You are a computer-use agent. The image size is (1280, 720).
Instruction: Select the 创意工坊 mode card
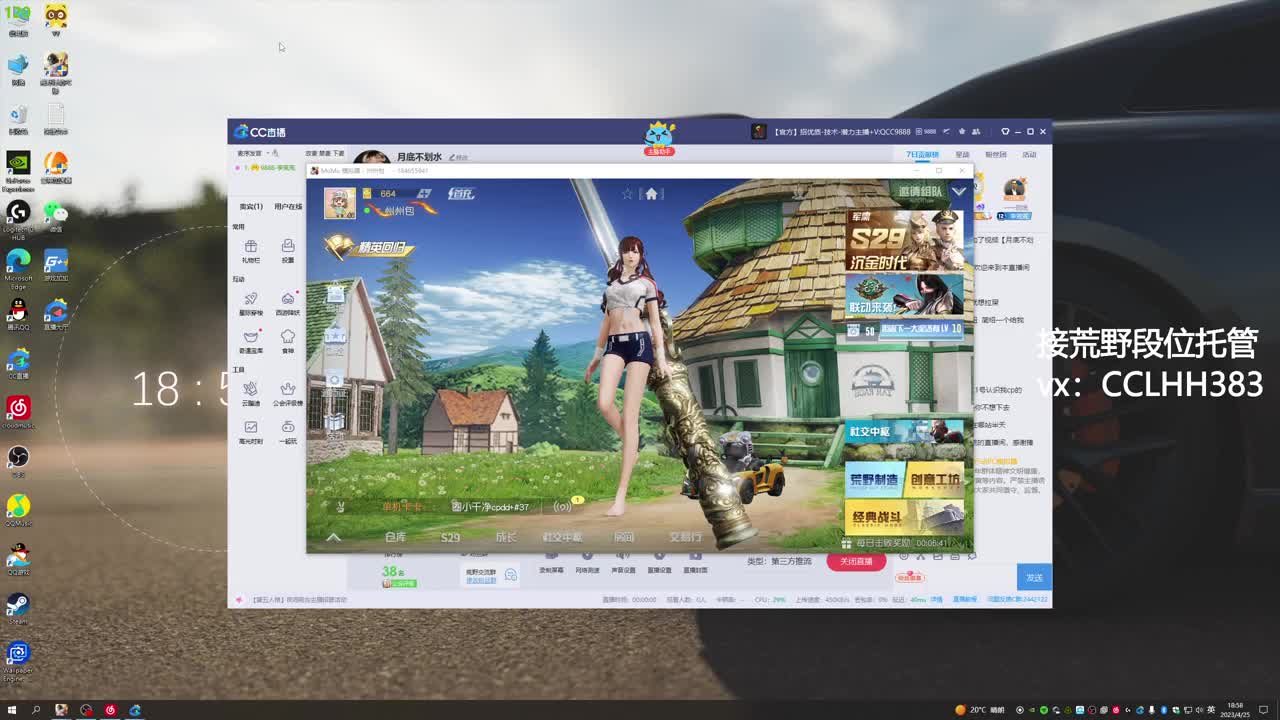click(x=935, y=479)
